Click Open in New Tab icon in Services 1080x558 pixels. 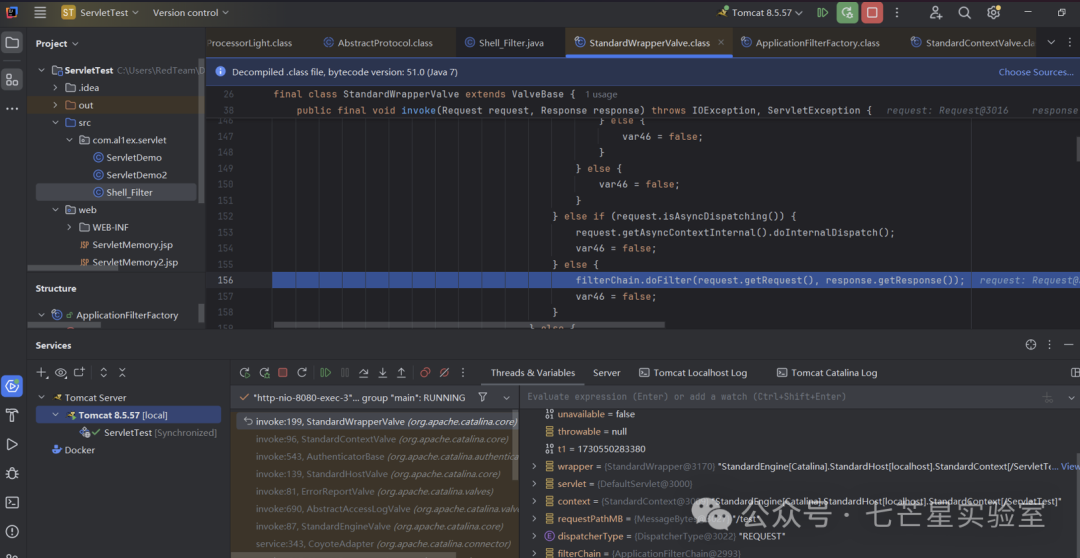[79, 373]
